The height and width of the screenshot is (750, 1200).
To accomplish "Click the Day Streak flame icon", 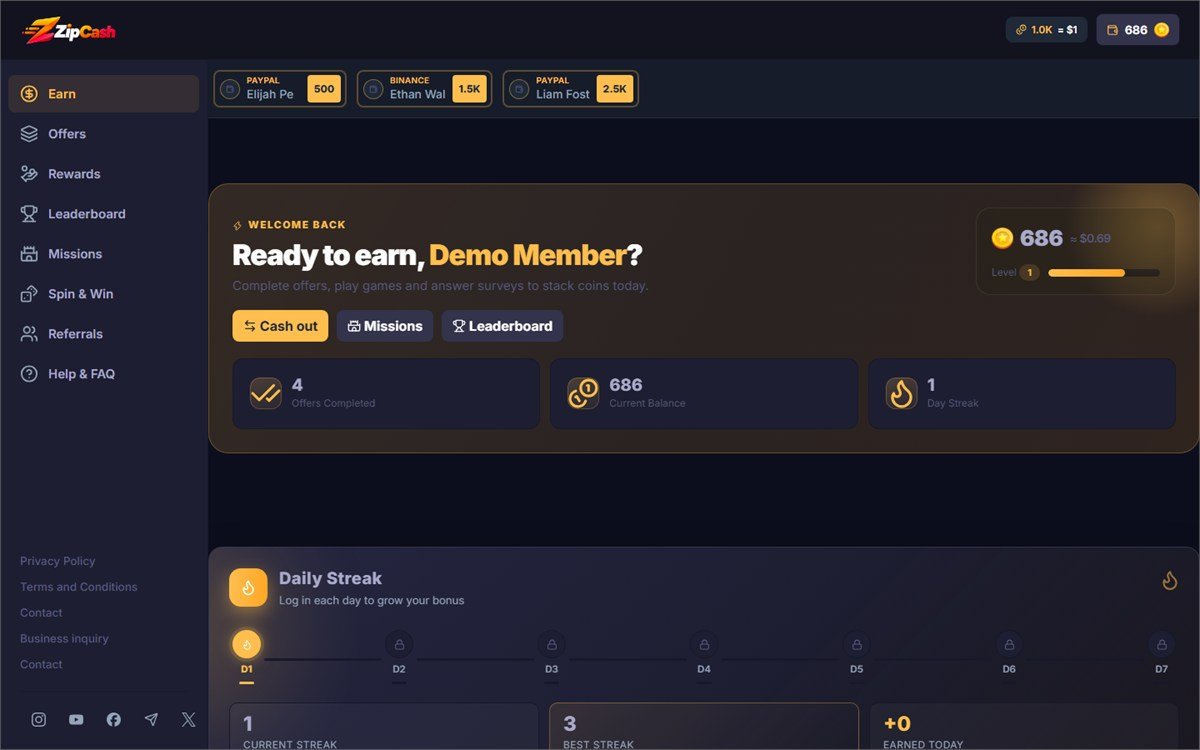I will pyautogui.click(x=901, y=394).
